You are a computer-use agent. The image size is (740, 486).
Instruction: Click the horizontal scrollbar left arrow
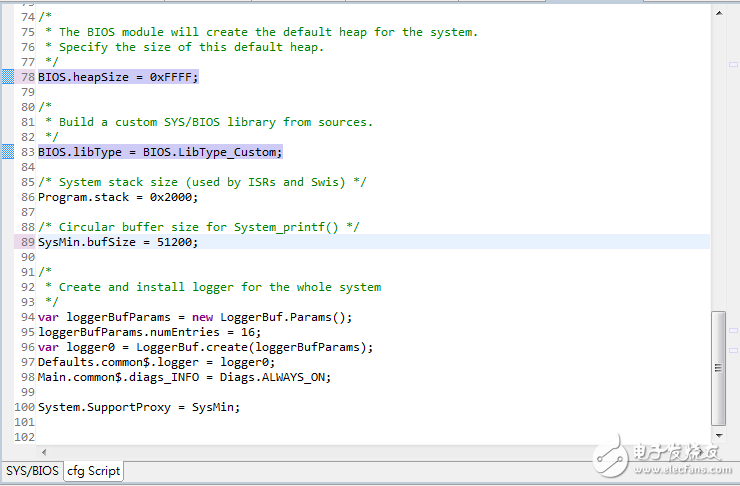point(43,452)
